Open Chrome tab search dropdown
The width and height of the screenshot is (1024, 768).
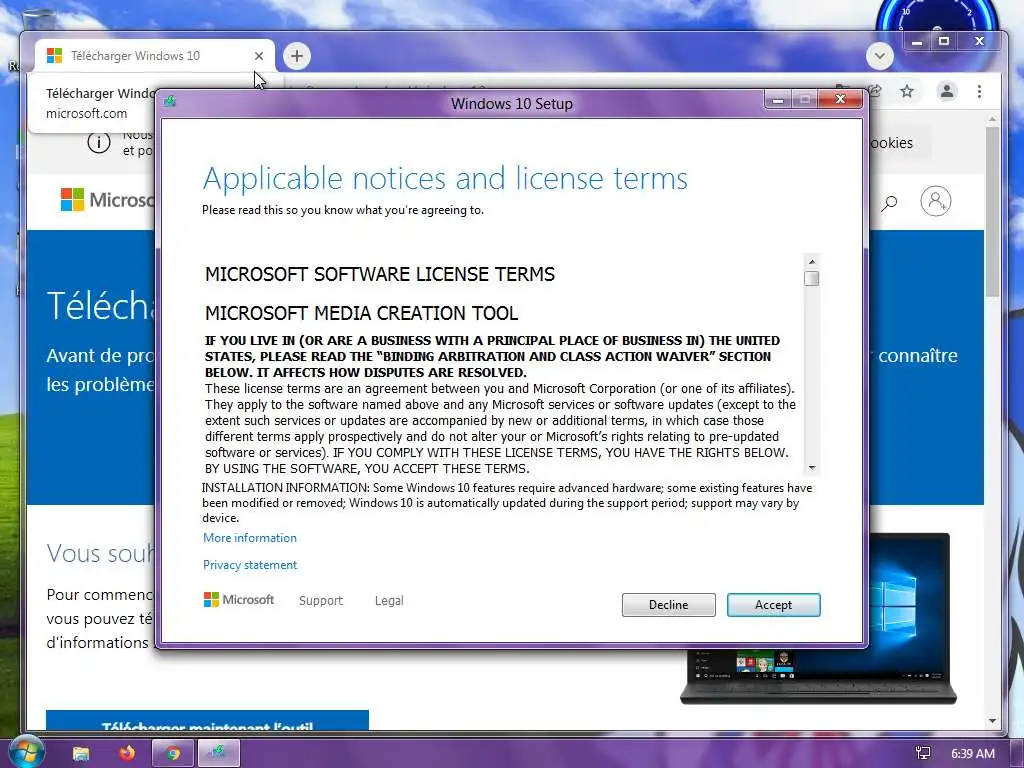(x=880, y=56)
